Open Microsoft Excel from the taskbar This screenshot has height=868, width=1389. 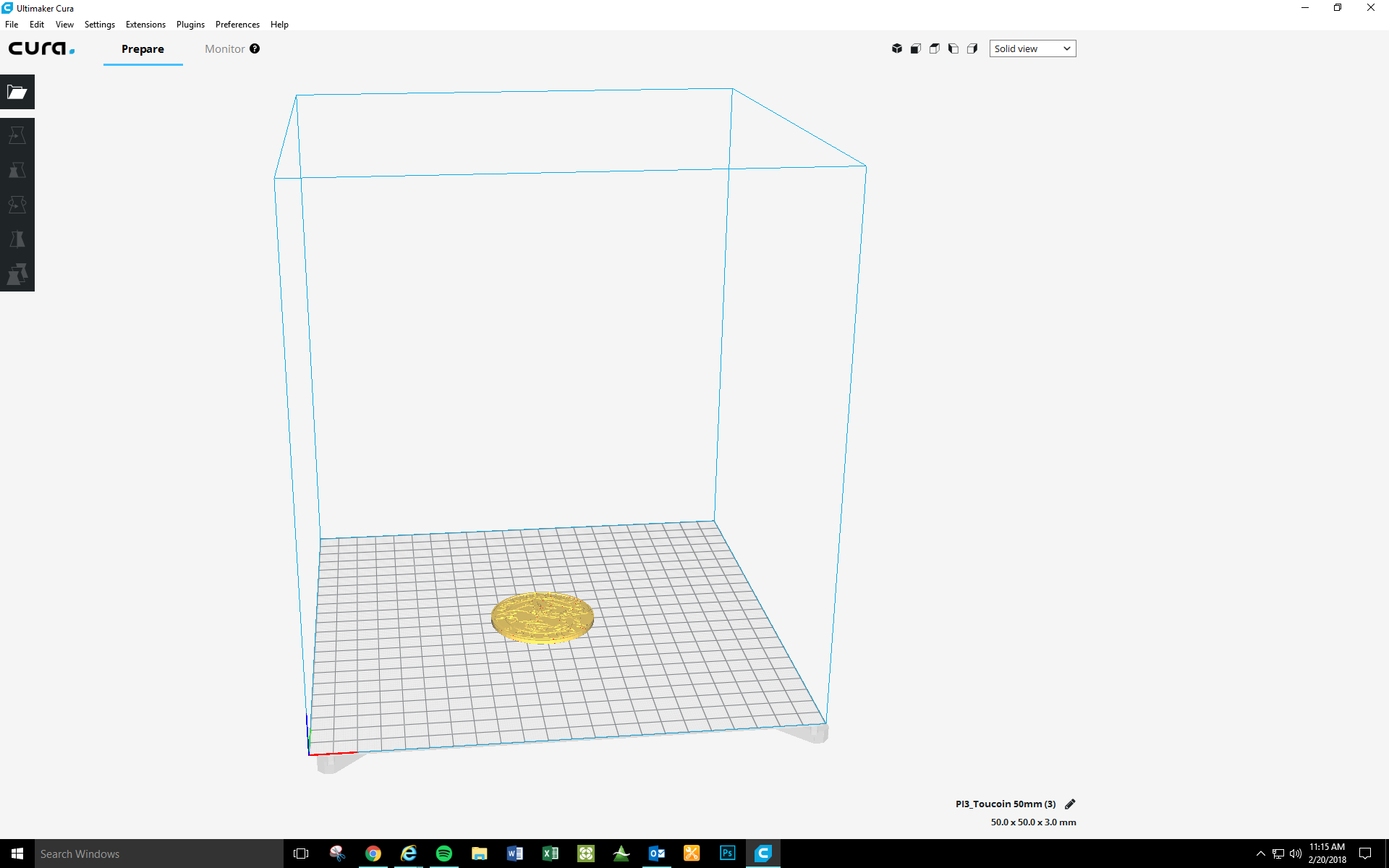(550, 854)
